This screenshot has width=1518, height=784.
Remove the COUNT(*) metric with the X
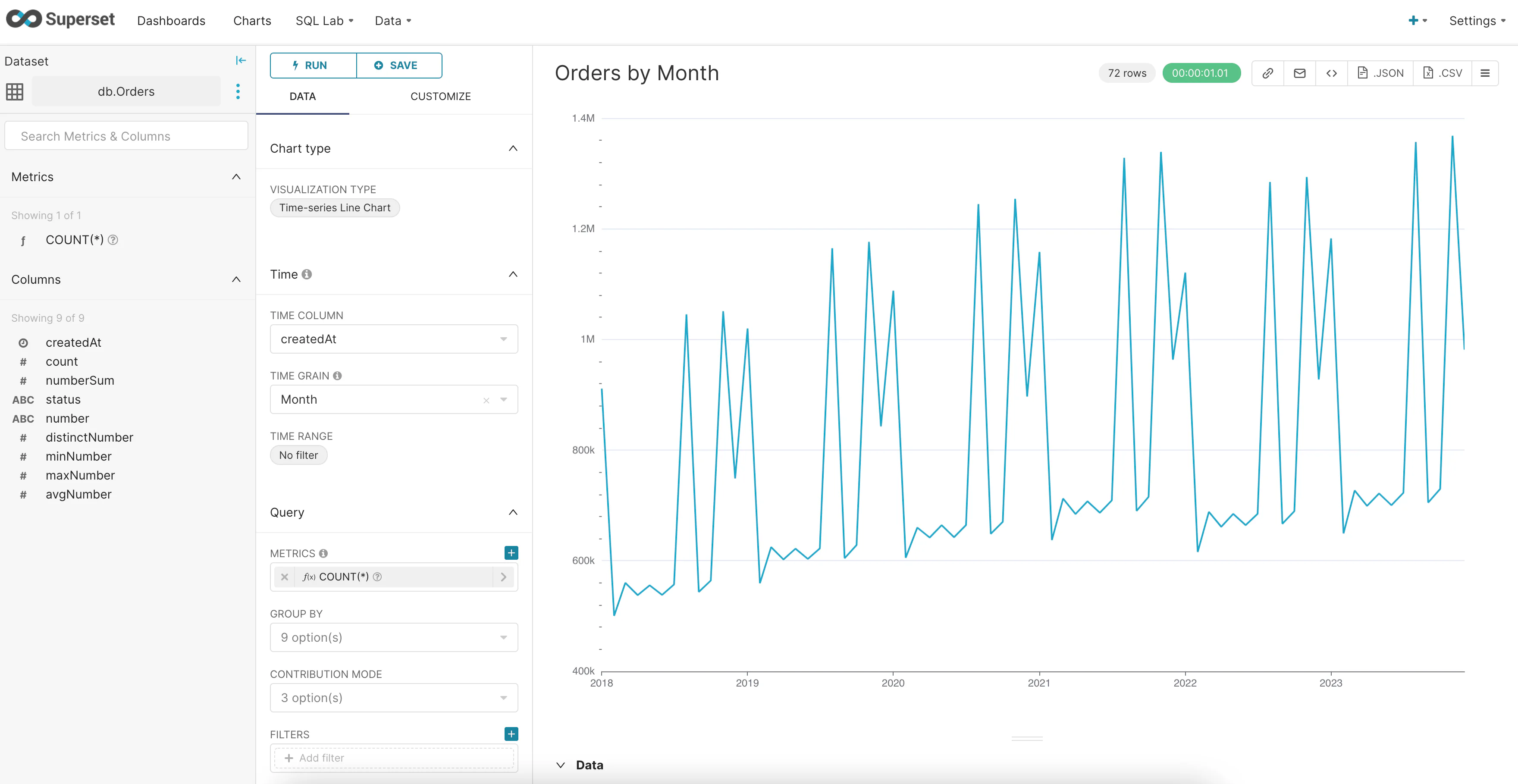pyautogui.click(x=285, y=577)
